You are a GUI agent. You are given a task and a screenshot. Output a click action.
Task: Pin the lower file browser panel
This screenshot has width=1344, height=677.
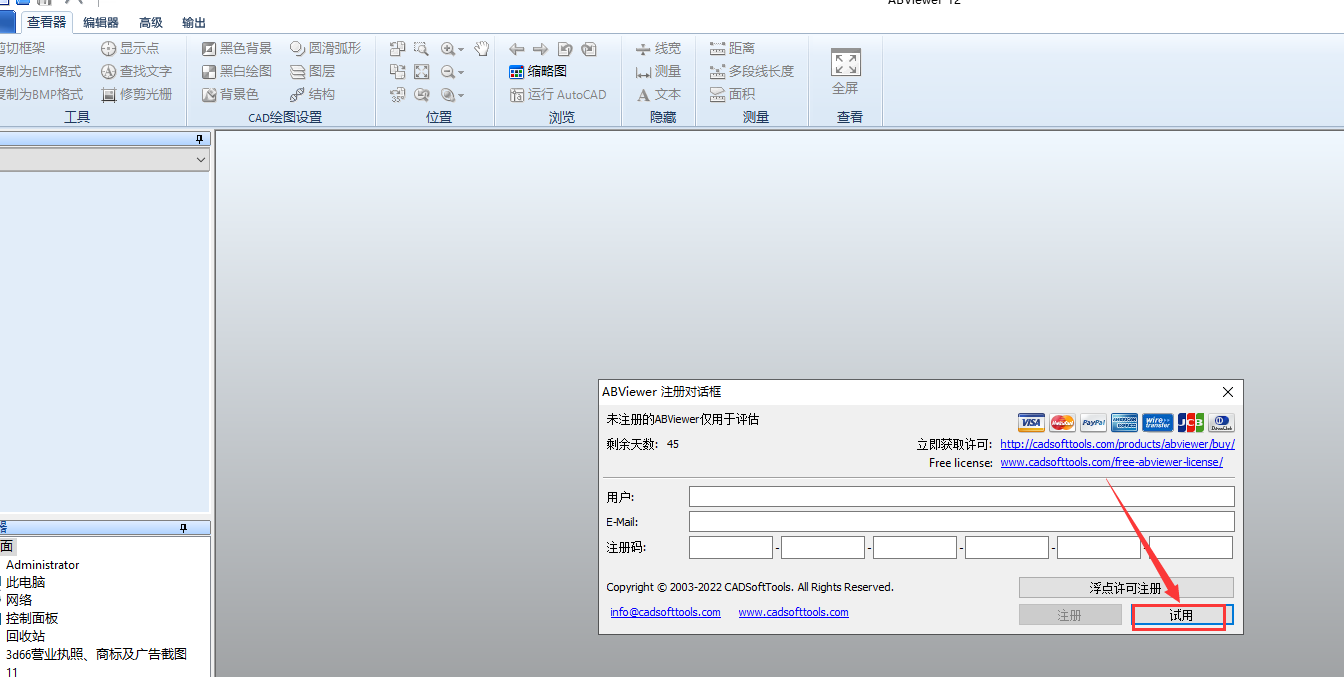coord(183,527)
